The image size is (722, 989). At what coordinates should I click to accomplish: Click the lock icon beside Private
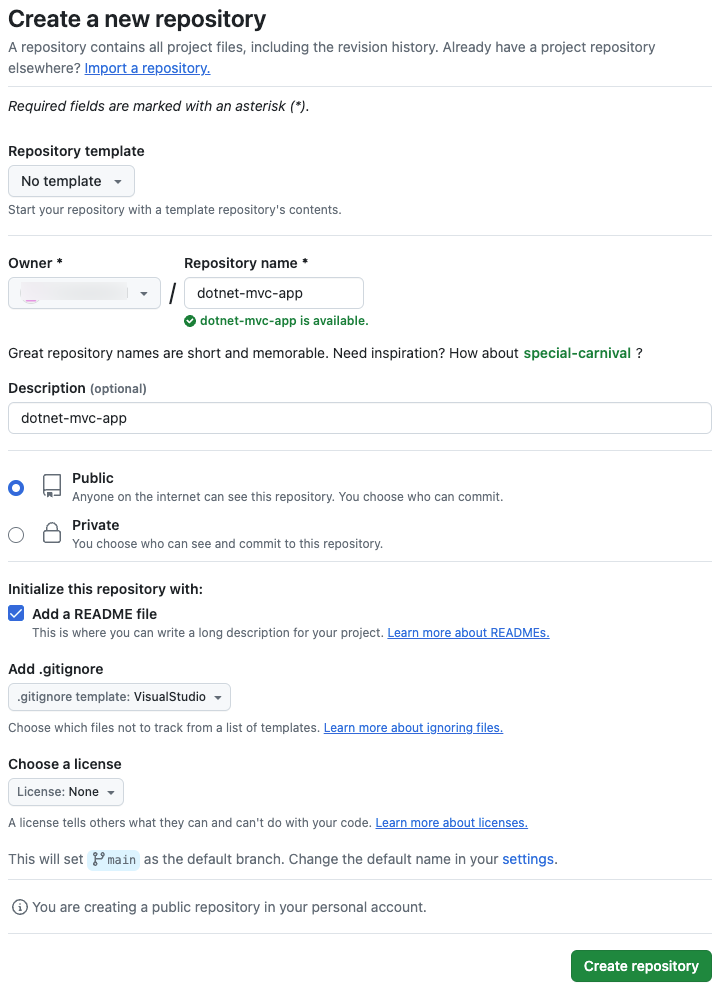[x=51, y=533]
